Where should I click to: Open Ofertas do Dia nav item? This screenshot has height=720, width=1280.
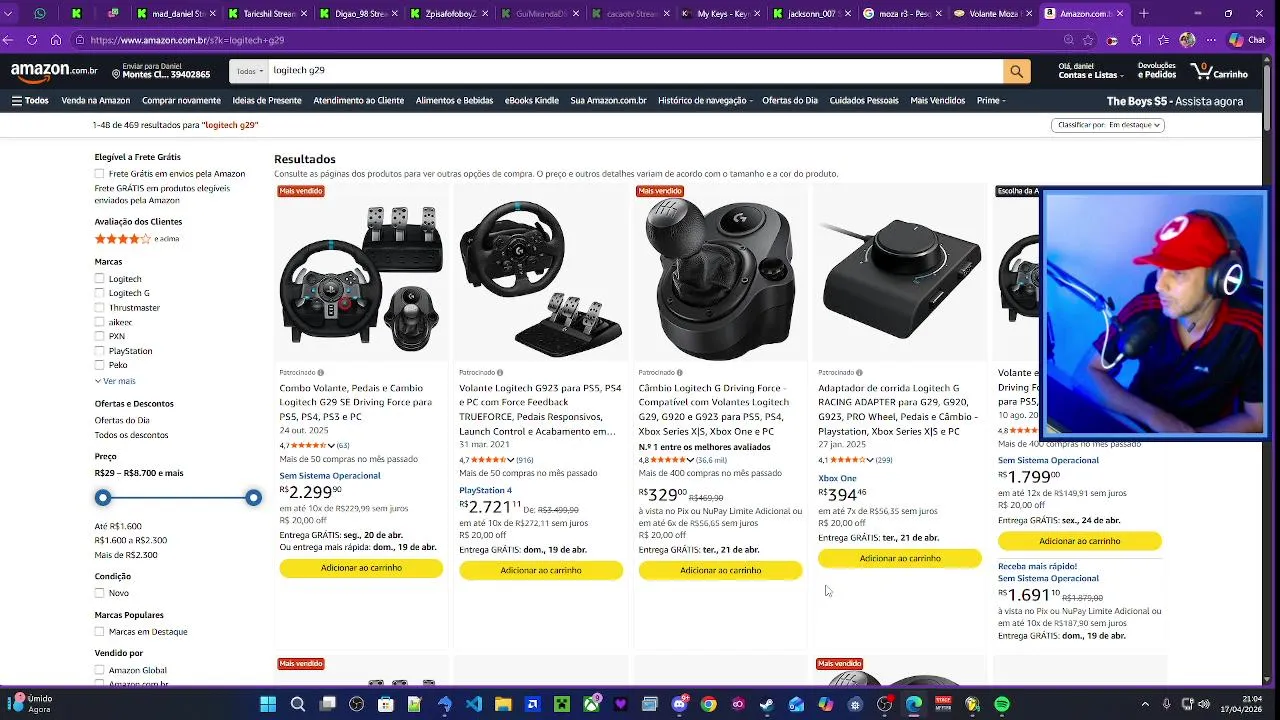(x=790, y=101)
